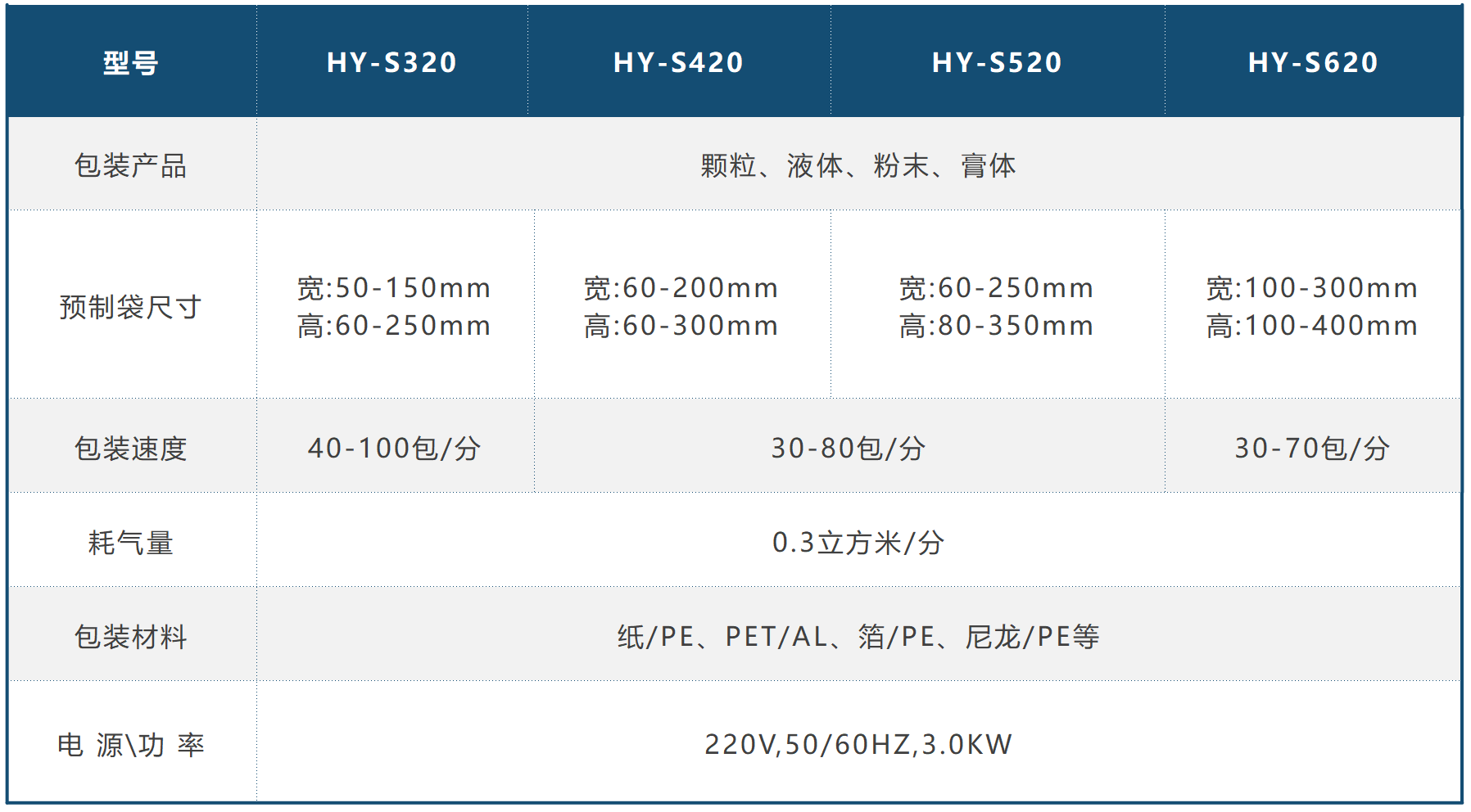The image size is (1471, 812).
Task: Click the 30-80包/分 speed cell
Action: pyautogui.click(x=849, y=448)
